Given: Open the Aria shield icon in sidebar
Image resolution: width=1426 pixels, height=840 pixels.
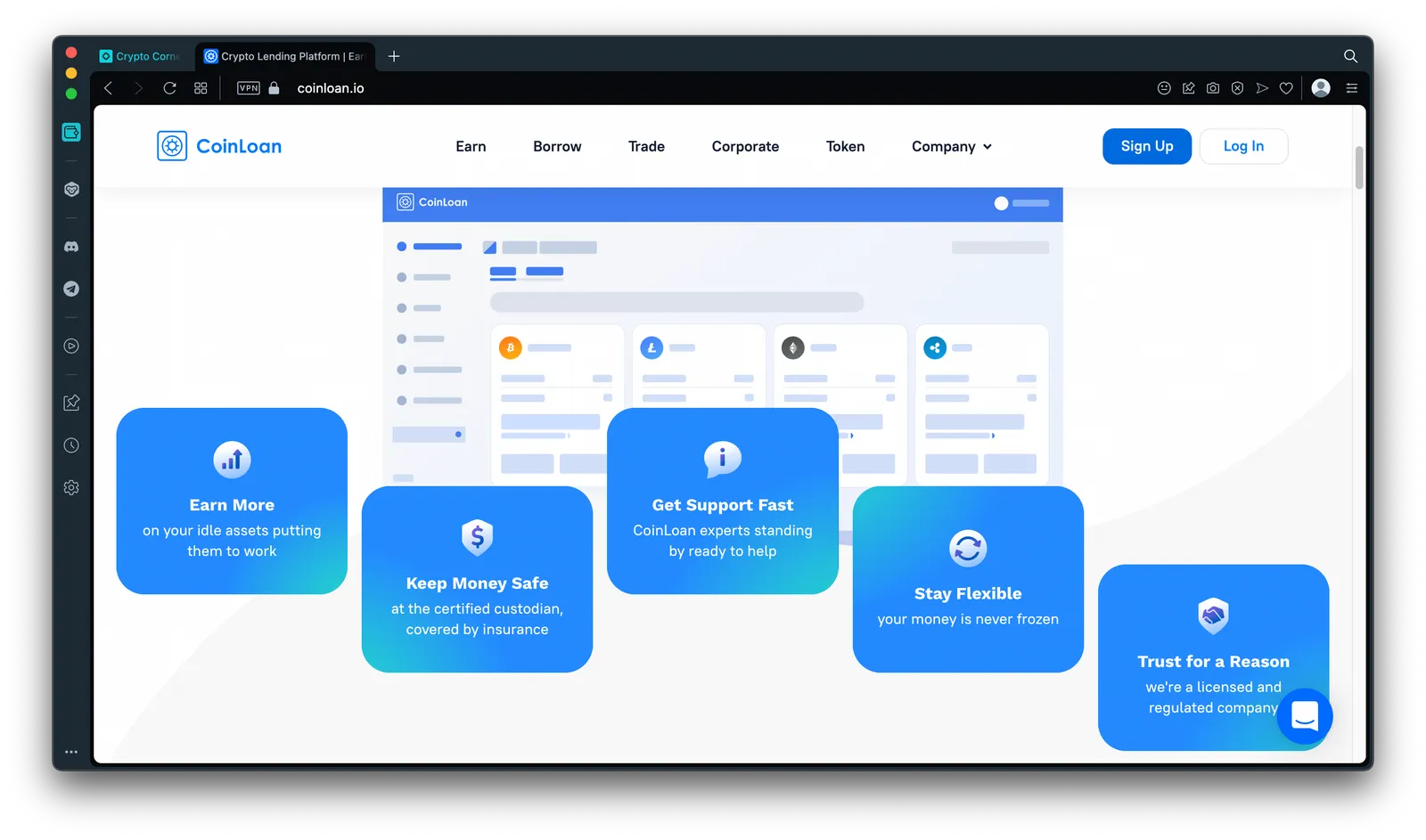Looking at the screenshot, I should coord(71,190).
